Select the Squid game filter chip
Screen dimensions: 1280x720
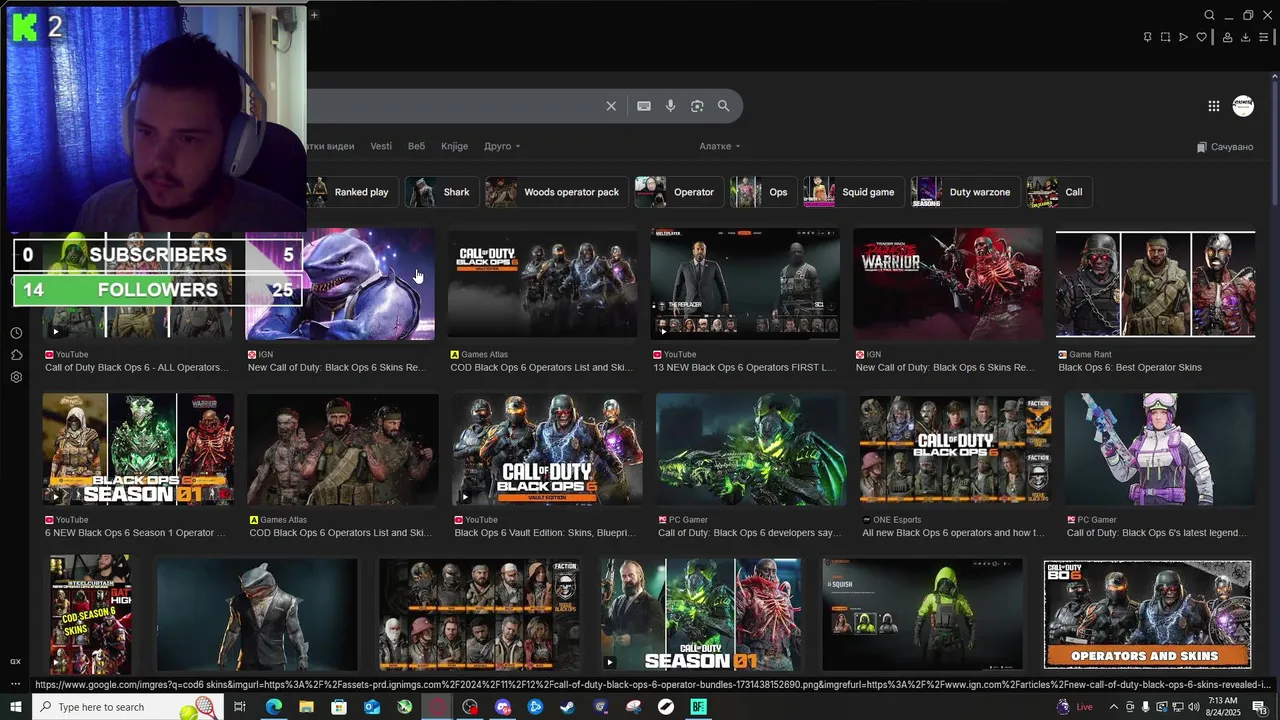pos(854,192)
